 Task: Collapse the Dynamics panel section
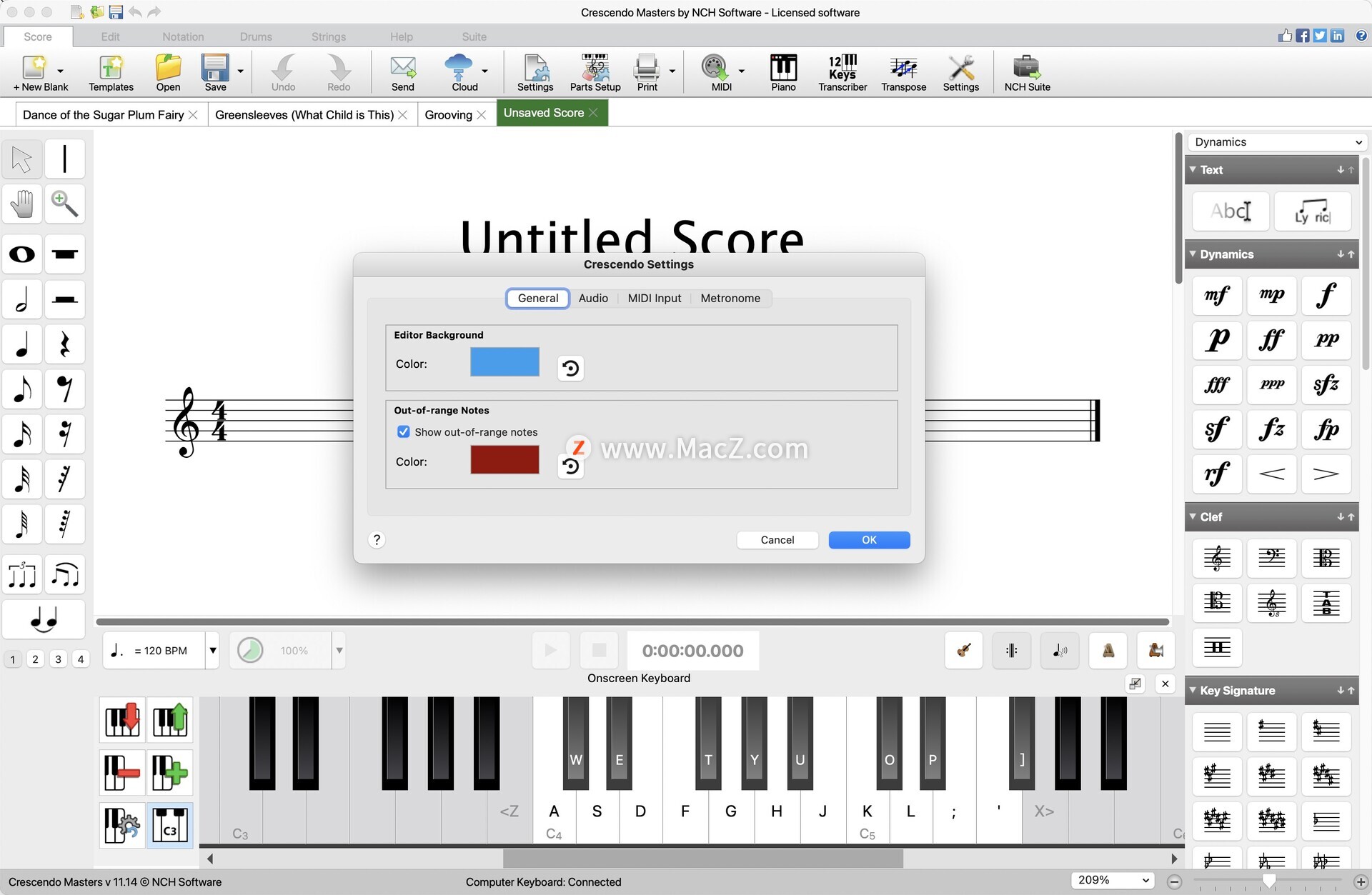point(1193,254)
